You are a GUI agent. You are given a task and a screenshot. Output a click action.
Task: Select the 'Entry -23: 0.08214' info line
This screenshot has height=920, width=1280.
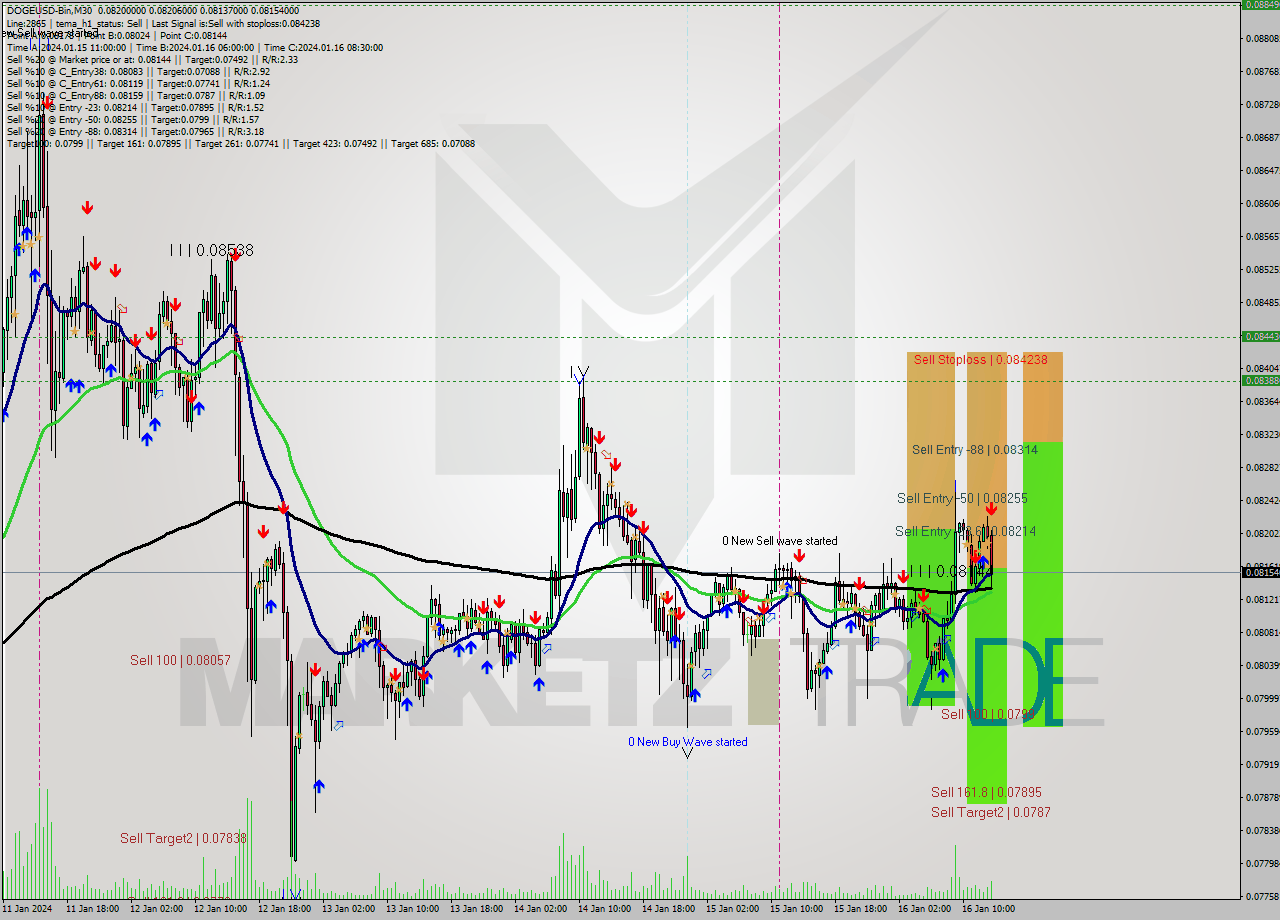pos(135,107)
